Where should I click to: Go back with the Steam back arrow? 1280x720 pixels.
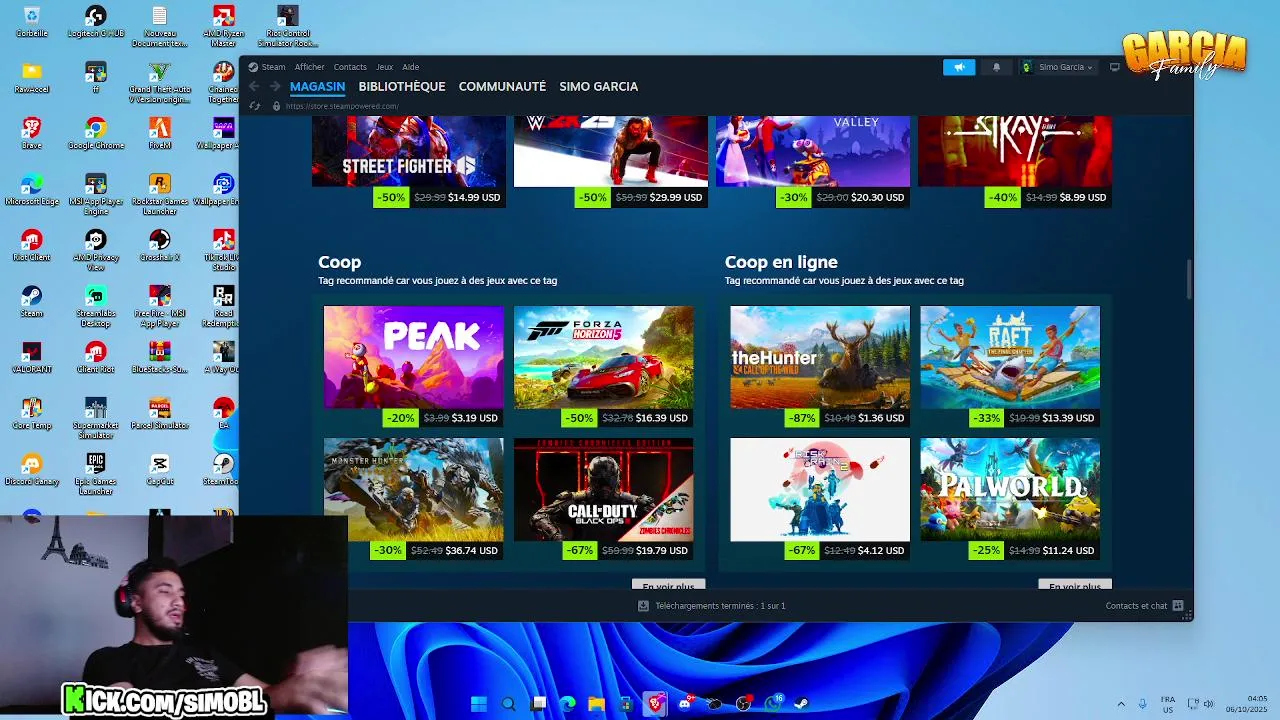[x=254, y=87]
